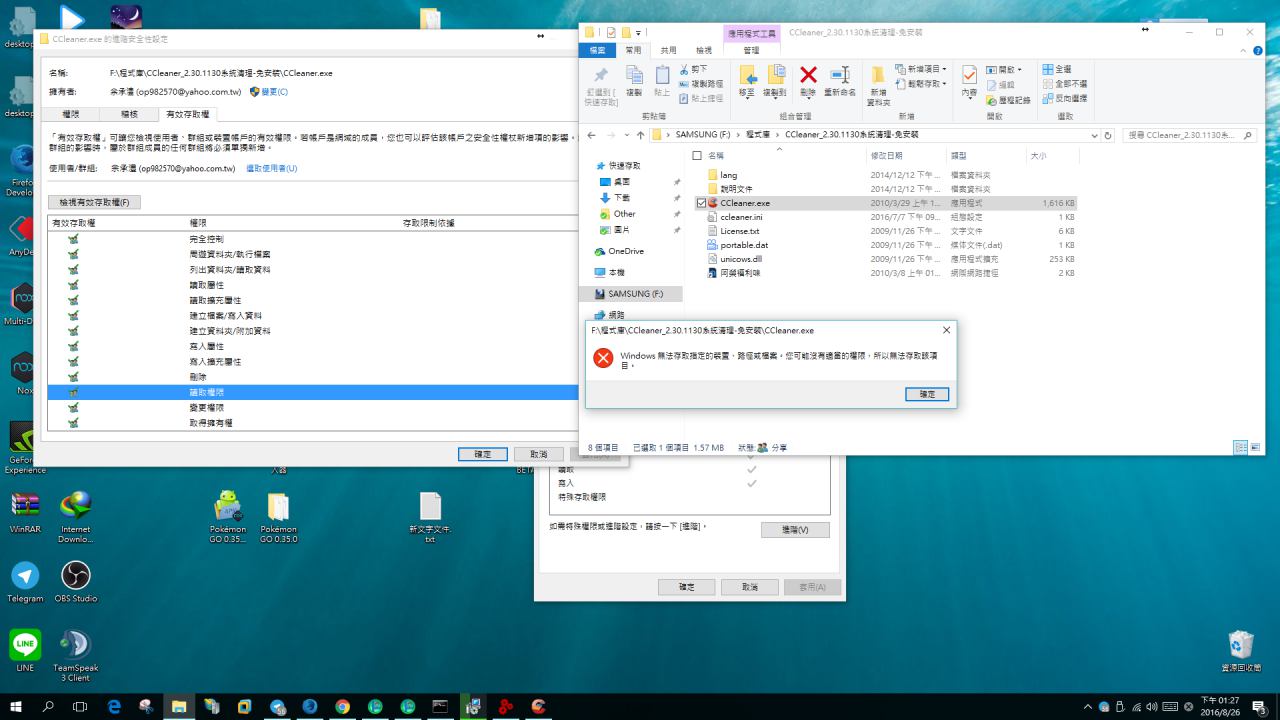Click the Select All (全選) icon
Viewport: 1280px width, 720px height.
coord(1048,69)
